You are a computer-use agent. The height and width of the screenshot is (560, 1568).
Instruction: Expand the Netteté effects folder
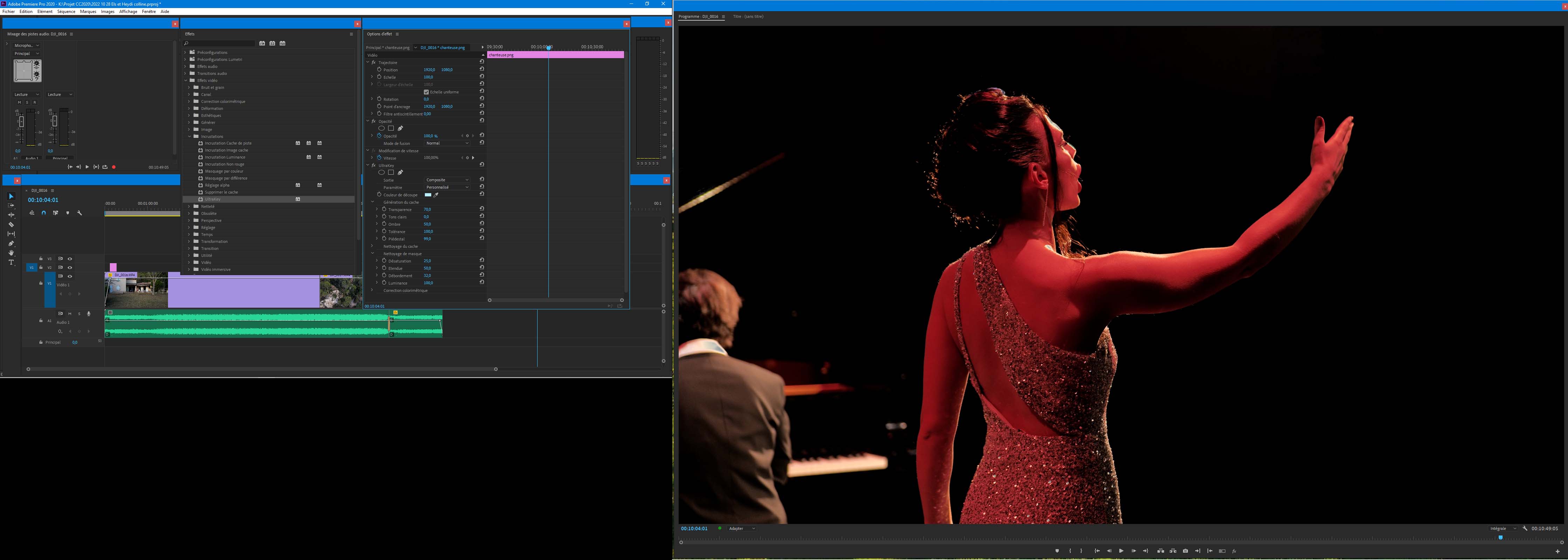click(189, 206)
